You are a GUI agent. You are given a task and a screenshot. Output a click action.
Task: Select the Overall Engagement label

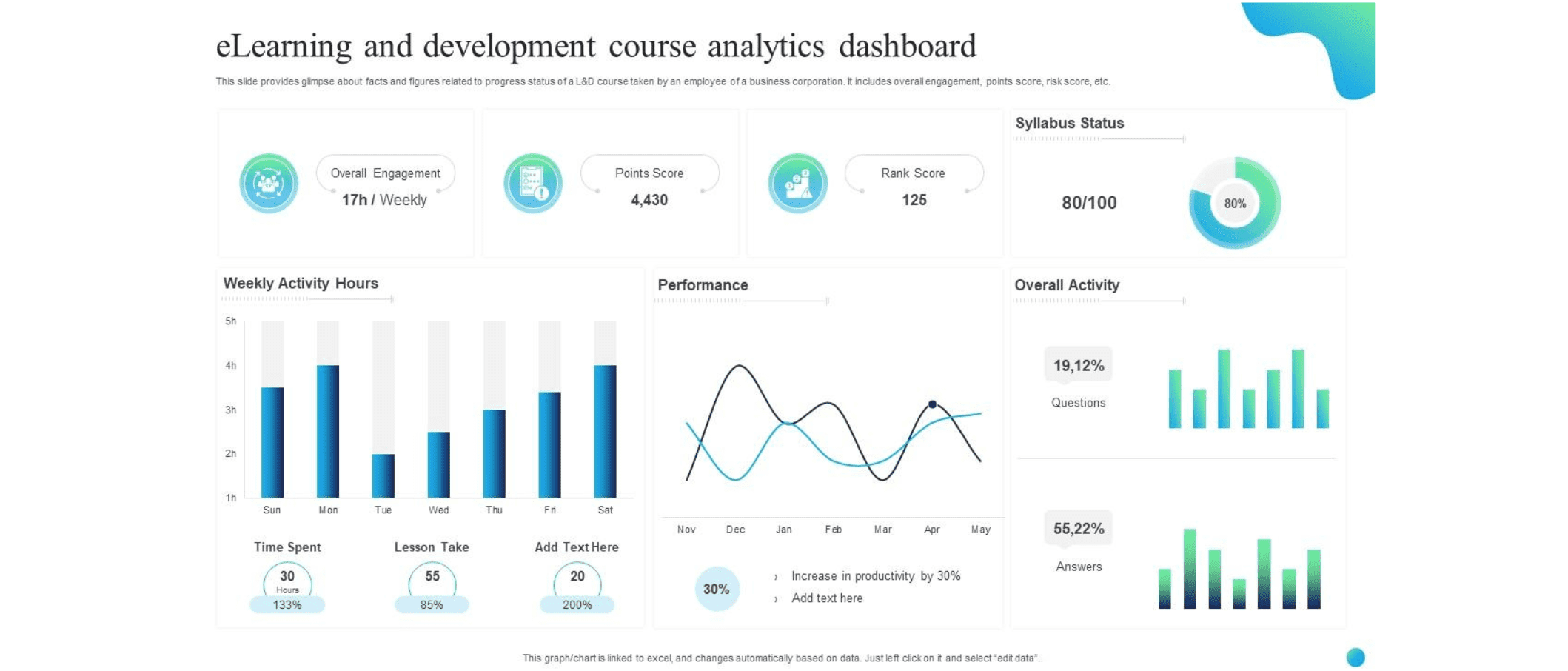(385, 173)
